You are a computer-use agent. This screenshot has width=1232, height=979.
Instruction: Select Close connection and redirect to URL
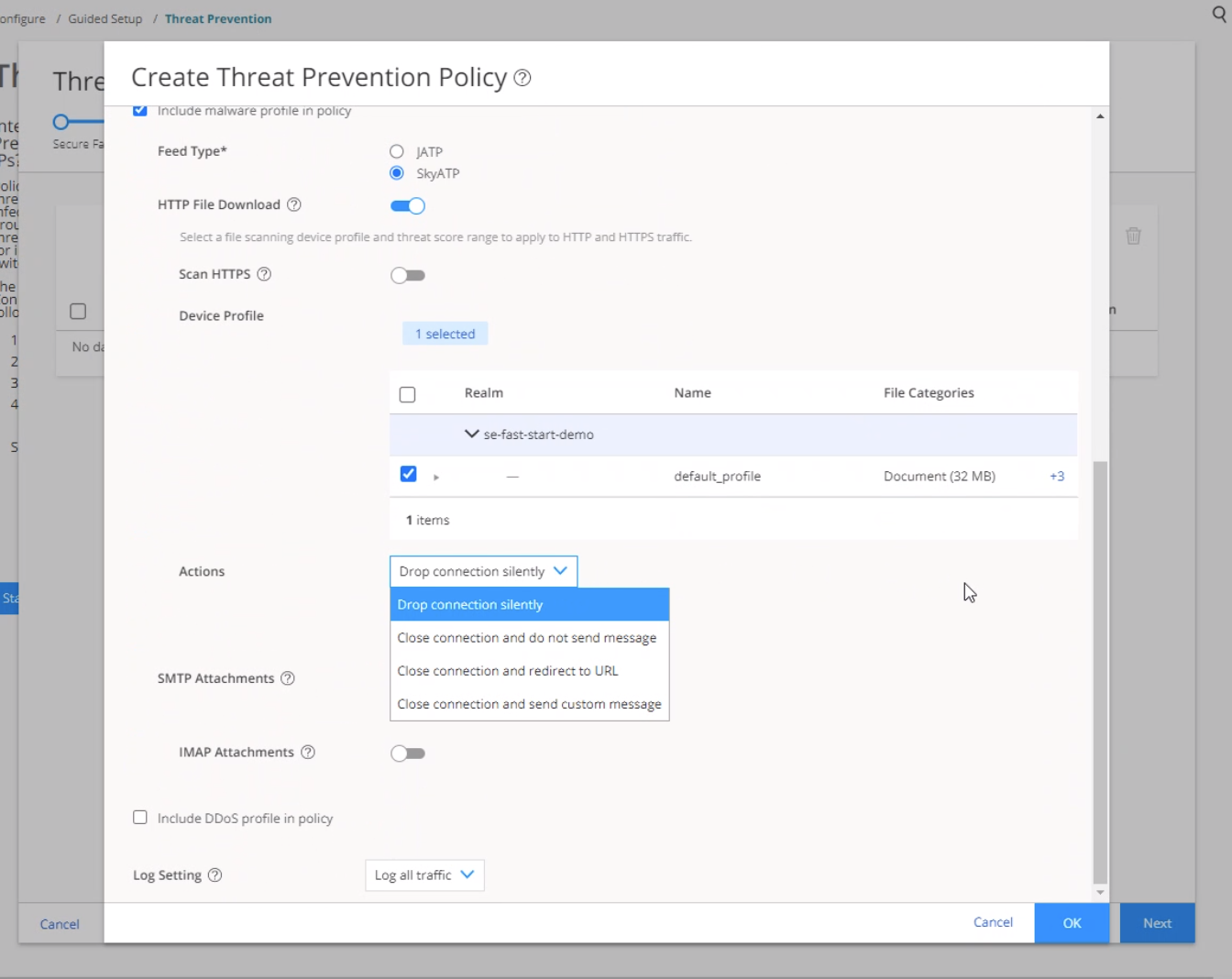[x=508, y=670]
